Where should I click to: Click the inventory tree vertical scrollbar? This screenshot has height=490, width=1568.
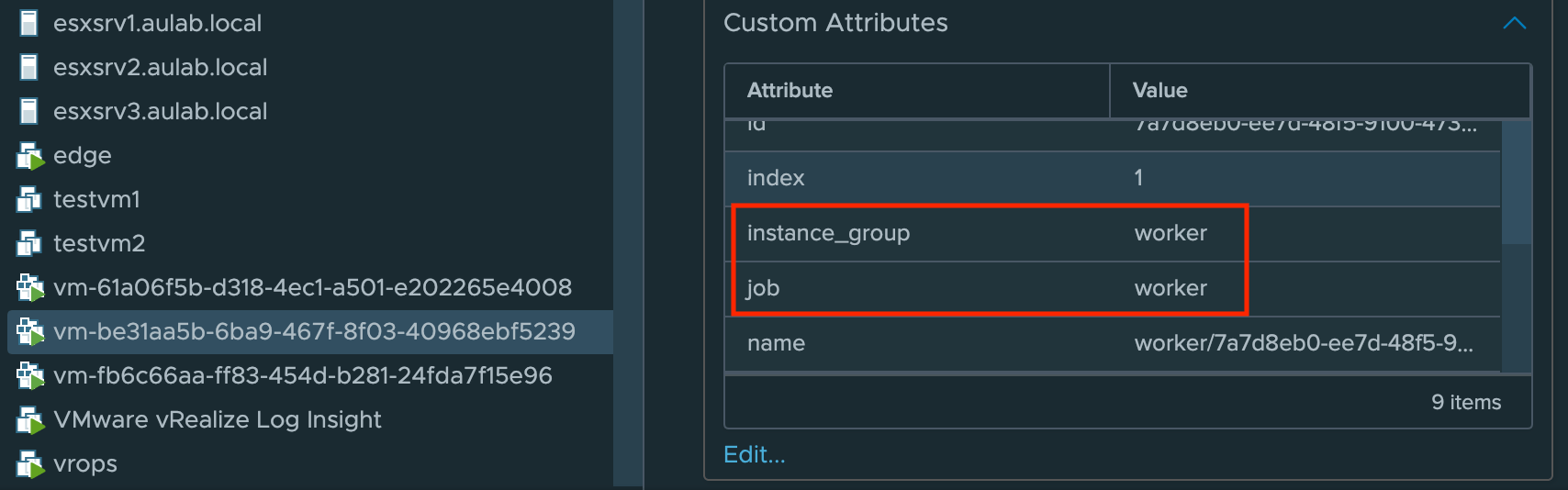click(628, 243)
